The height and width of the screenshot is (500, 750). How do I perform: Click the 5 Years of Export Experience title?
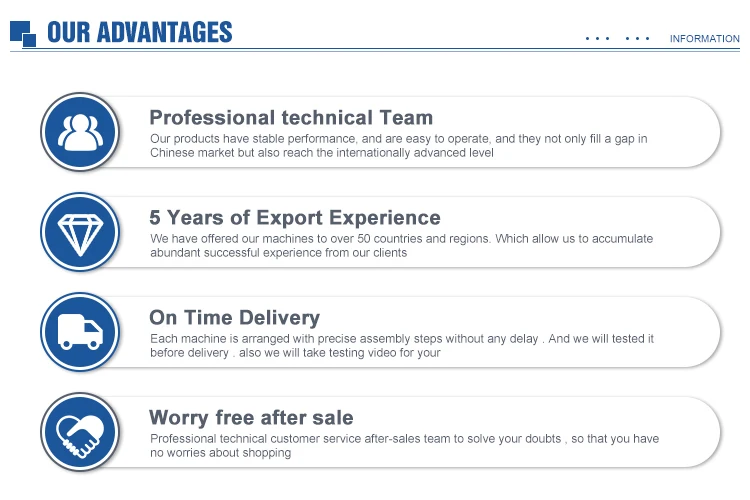click(x=295, y=218)
